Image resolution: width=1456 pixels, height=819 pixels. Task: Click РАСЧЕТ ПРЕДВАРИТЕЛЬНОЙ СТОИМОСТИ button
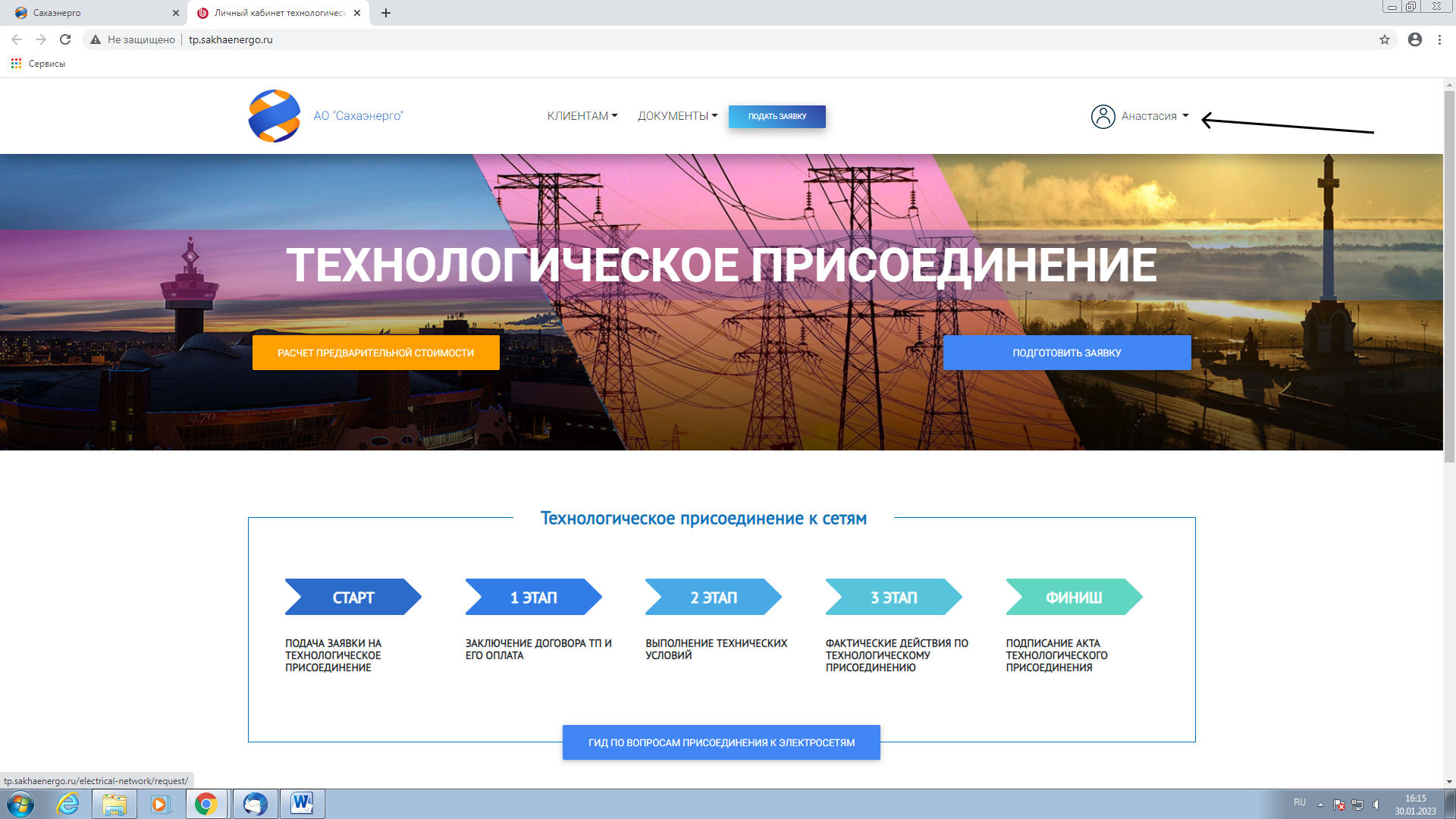(376, 353)
